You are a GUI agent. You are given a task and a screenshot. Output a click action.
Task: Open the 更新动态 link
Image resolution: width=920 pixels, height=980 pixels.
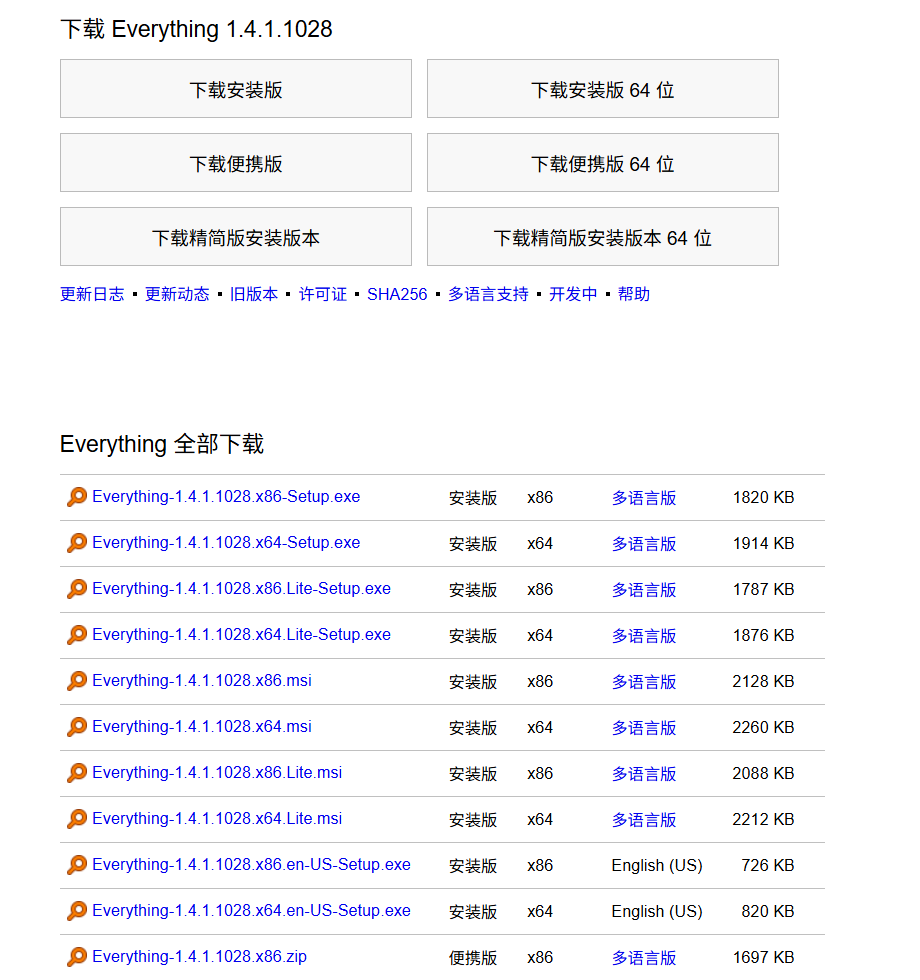(177, 294)
